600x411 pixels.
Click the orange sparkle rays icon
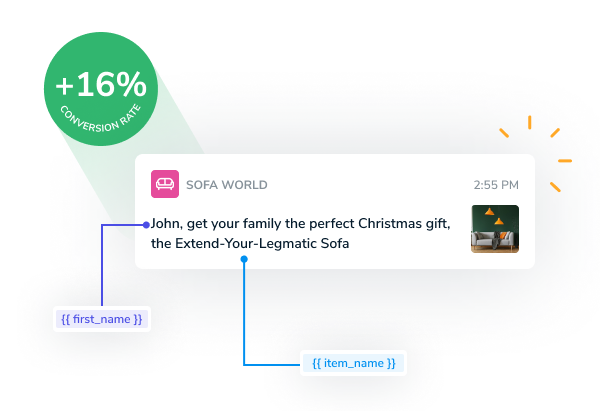536,153
